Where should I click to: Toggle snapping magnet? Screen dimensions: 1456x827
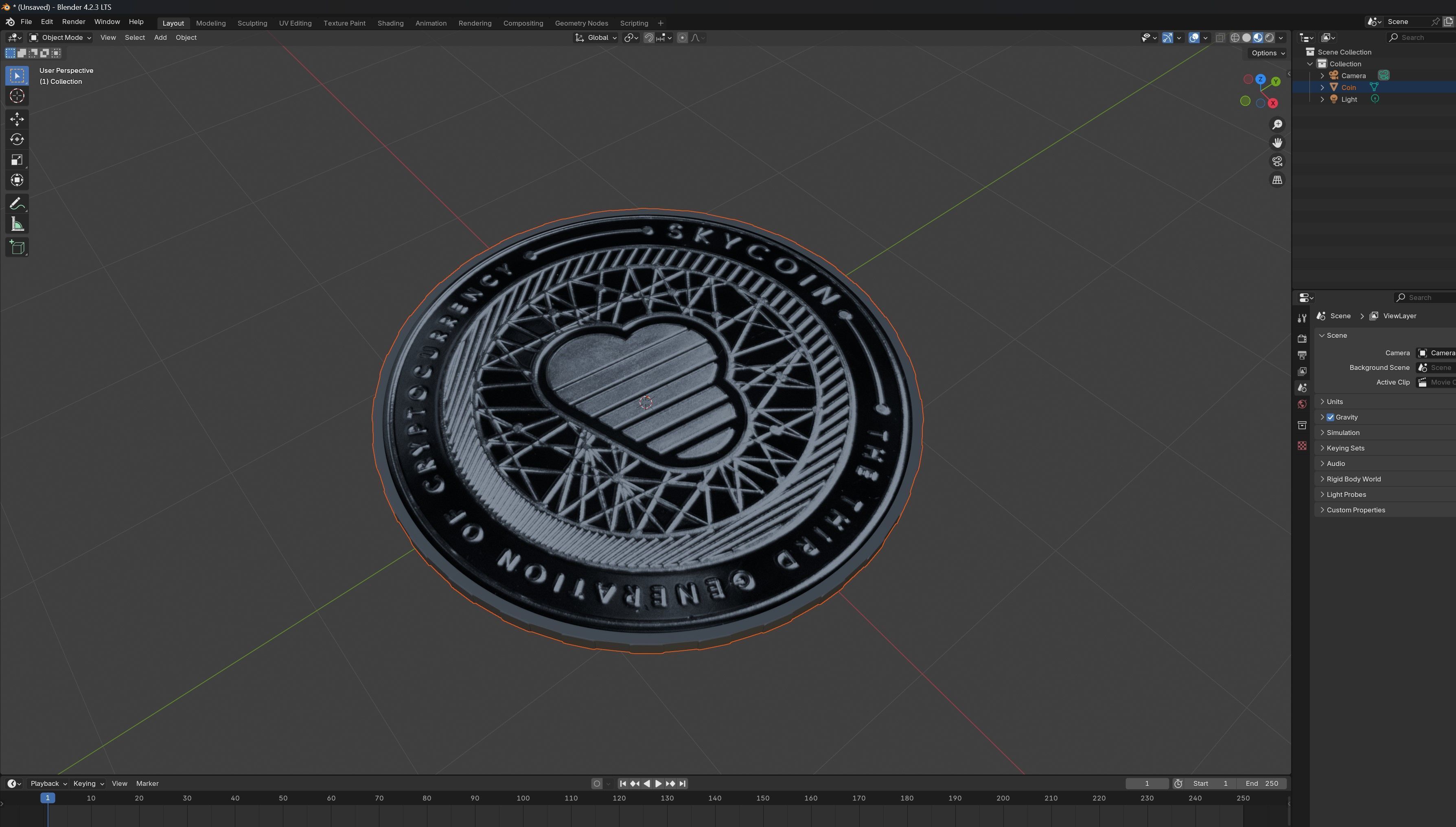[648, 37]
